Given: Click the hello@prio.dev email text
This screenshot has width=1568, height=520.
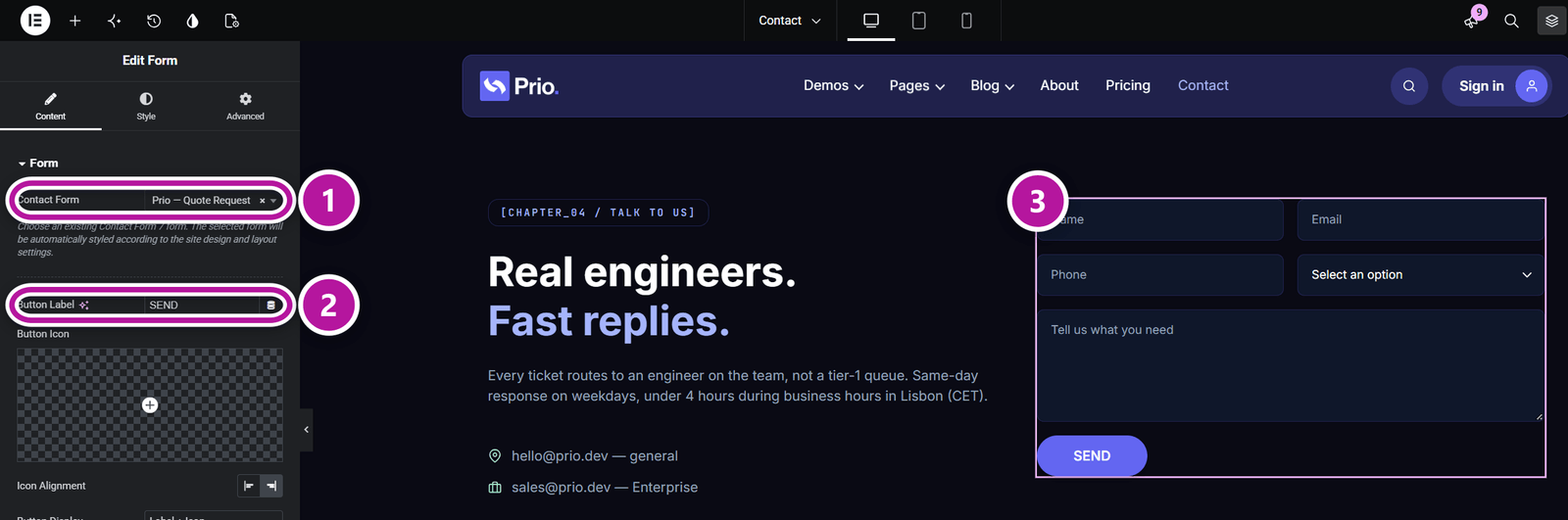Looking at the screenshot, I should point(595,456).
